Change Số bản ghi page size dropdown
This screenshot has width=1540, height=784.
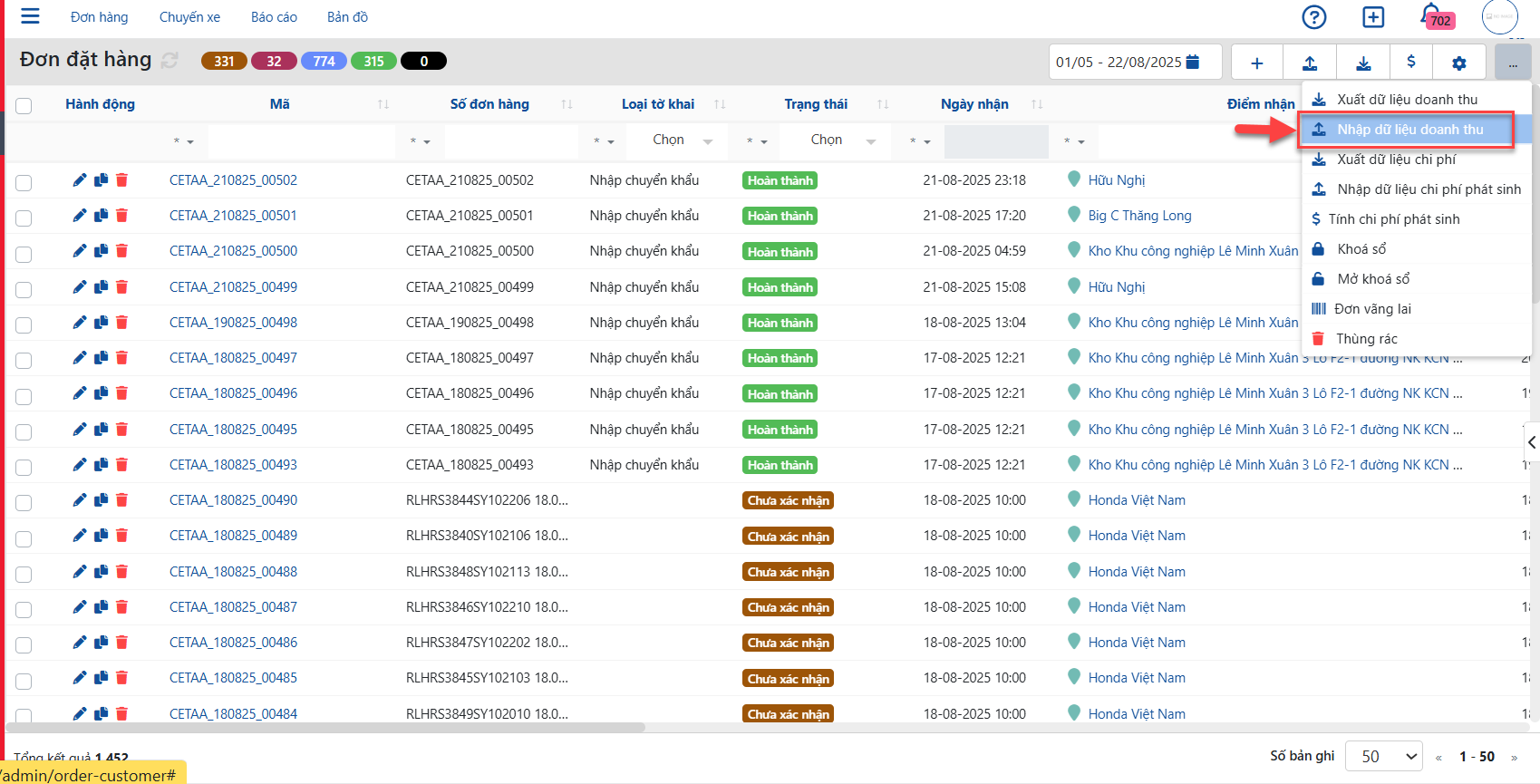(1383, 756)
